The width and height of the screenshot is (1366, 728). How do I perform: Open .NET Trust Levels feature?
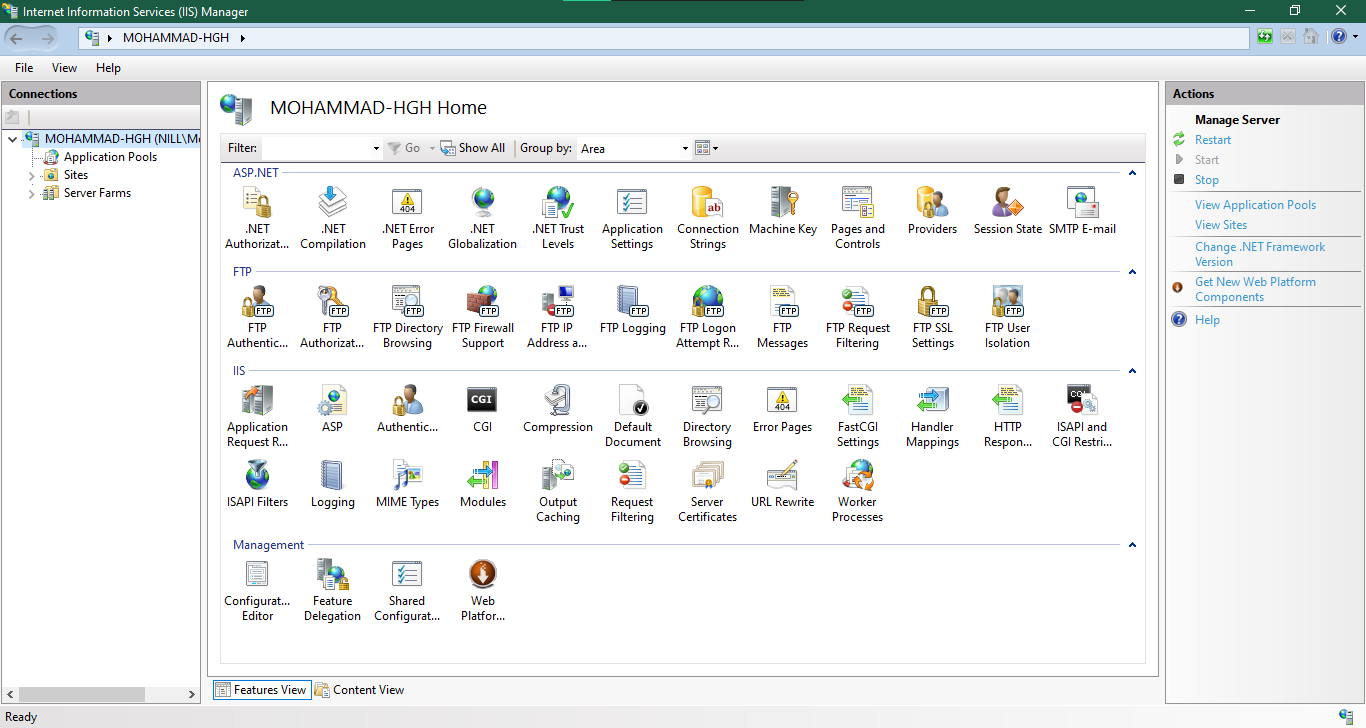click(x=558, y=218)
